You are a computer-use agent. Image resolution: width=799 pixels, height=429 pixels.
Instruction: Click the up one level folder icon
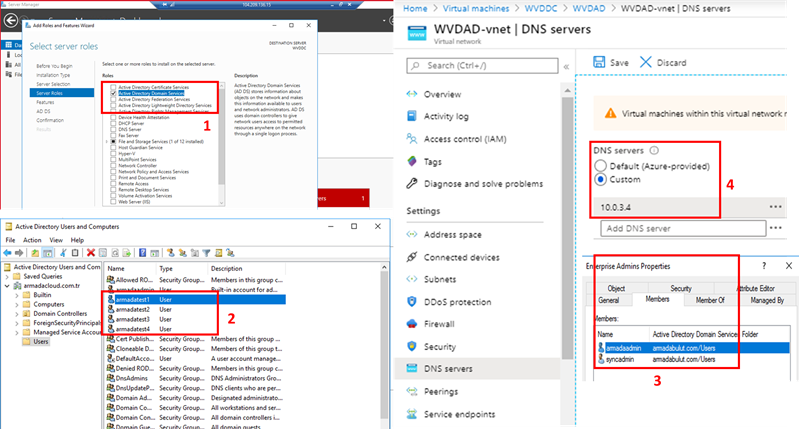pos(35,253)
